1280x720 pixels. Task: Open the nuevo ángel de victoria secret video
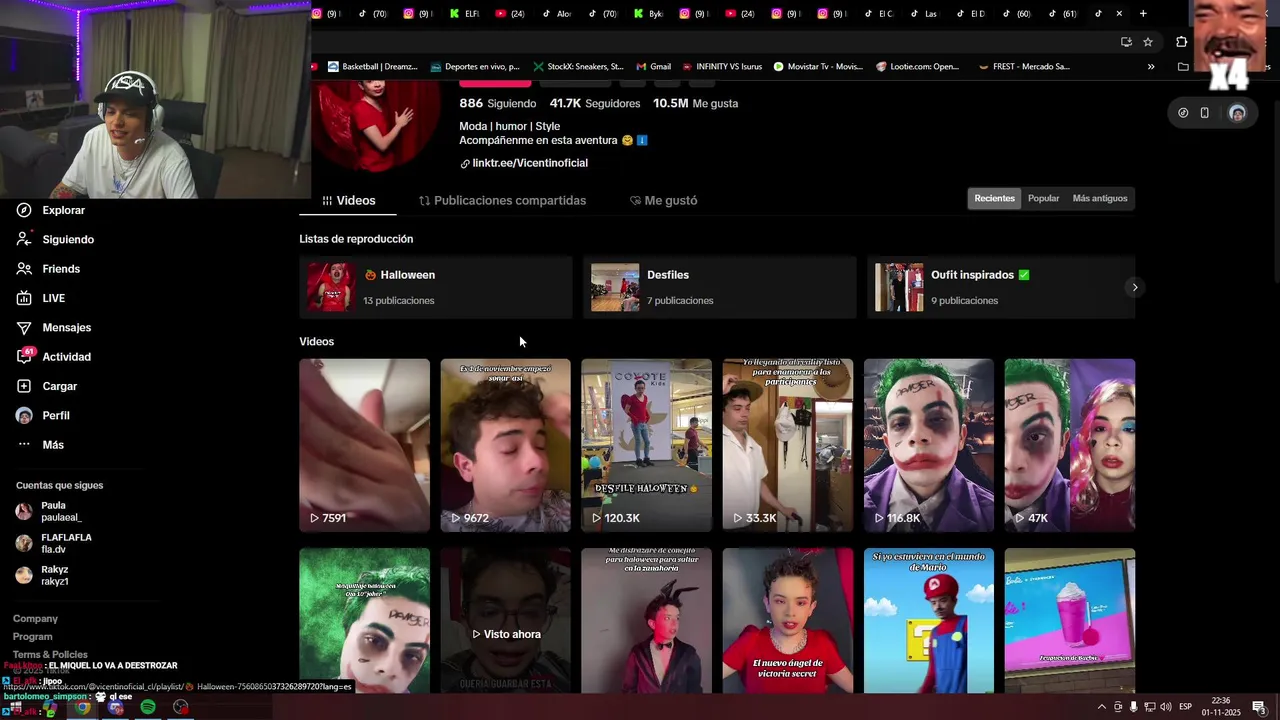click(x=787, y=620)
